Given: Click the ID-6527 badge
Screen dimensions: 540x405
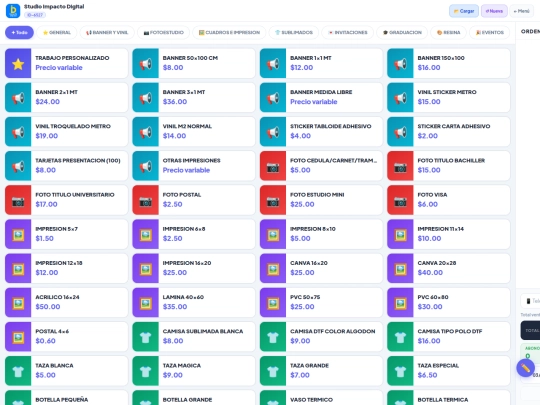Looking at the screenshot, I should [35, 15].
